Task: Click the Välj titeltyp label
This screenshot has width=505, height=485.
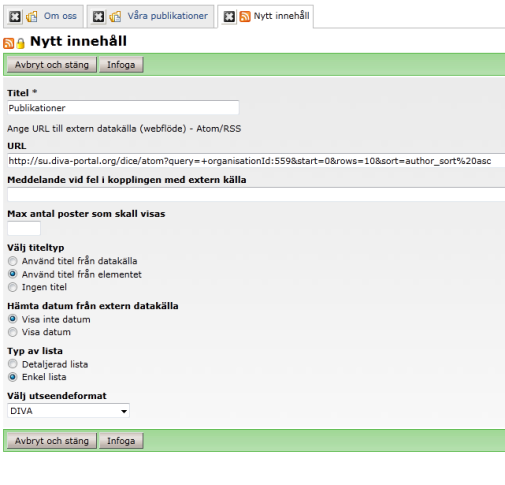Action: click(36, 248)
